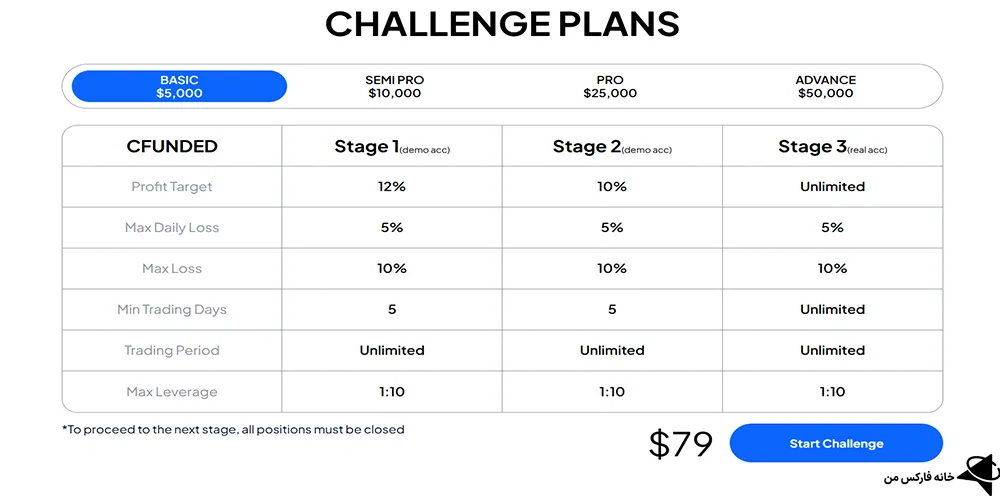This screenshot has height=500, width=1000.
Task: Click the $79 price label
Action: (x=681, y=444)
